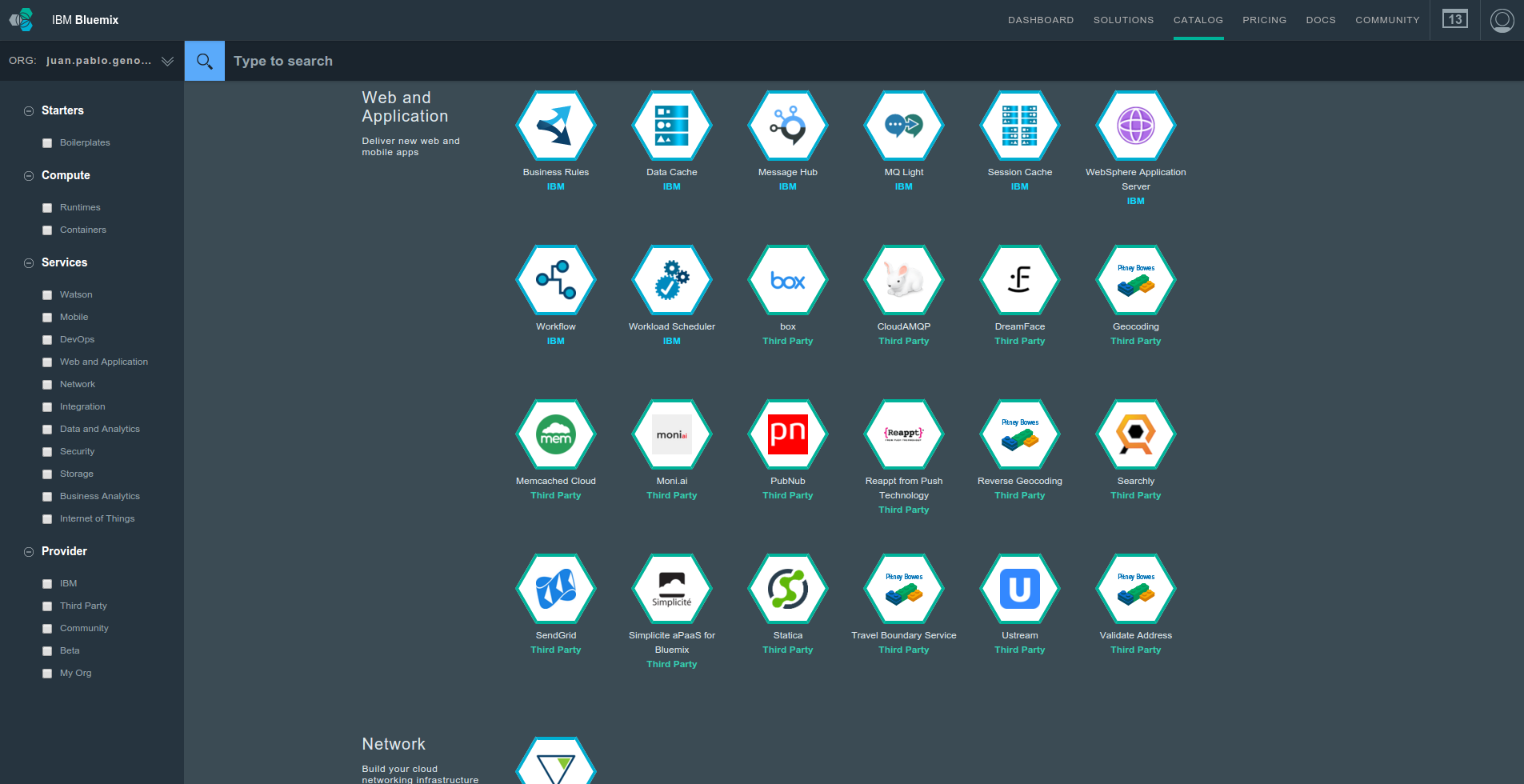Select the Message Hub hexagon icon
This screenshot has height=784, width=1524.
tap(788, 126)
